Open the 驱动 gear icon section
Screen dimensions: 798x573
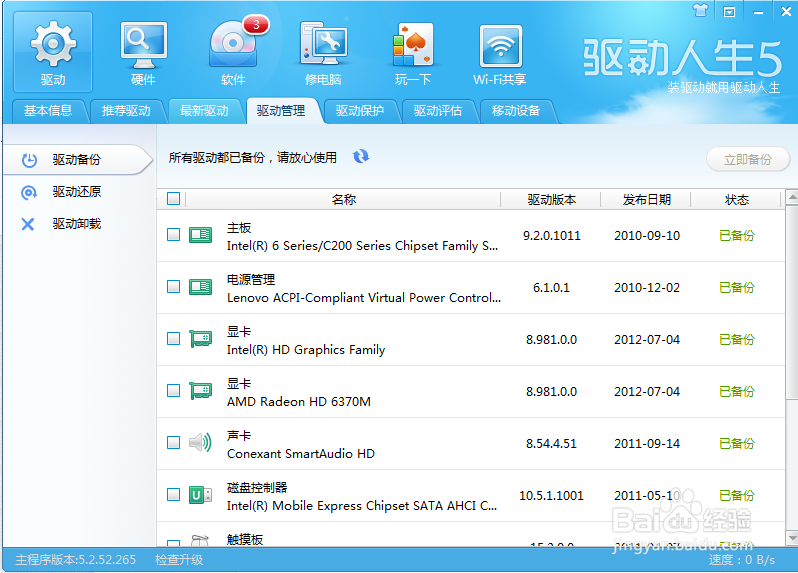pos(53,52)
